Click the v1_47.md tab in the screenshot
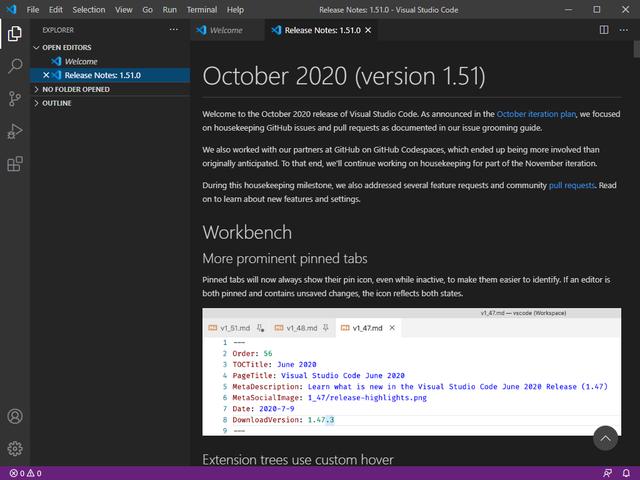 (x=368, y=328)
